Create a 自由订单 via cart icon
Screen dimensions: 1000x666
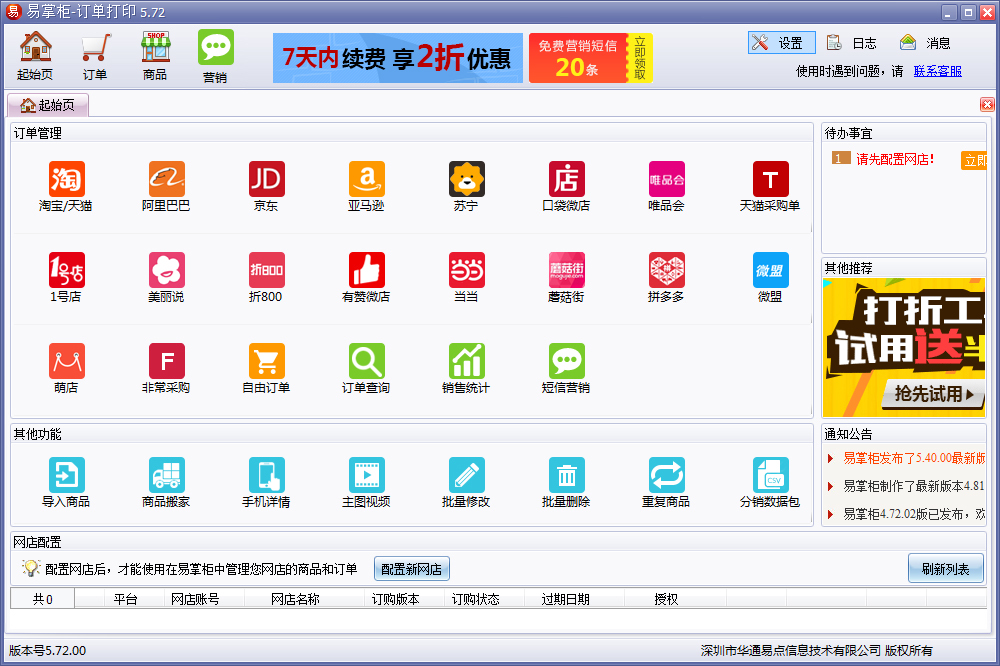267,368
